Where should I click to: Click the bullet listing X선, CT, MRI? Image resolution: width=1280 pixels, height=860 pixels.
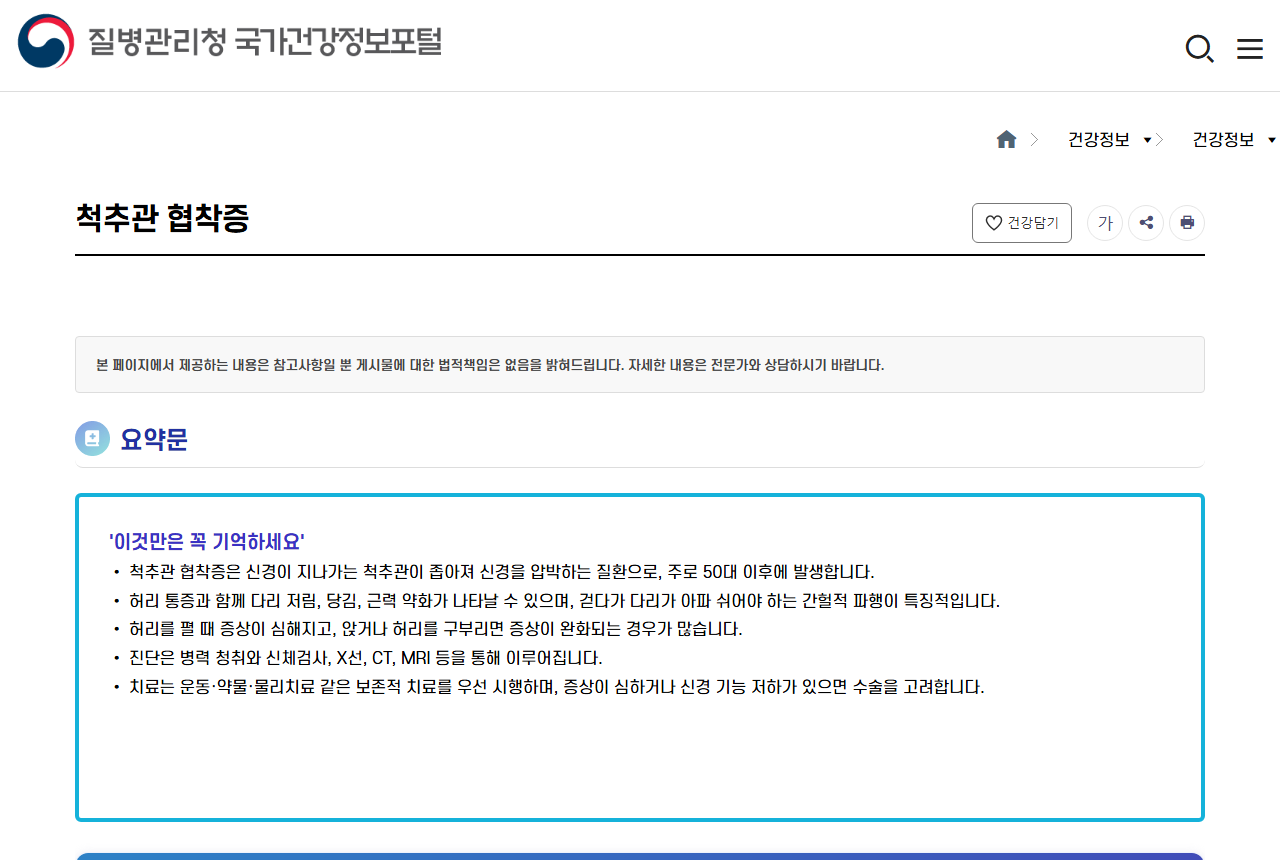[x=366, y=658]
